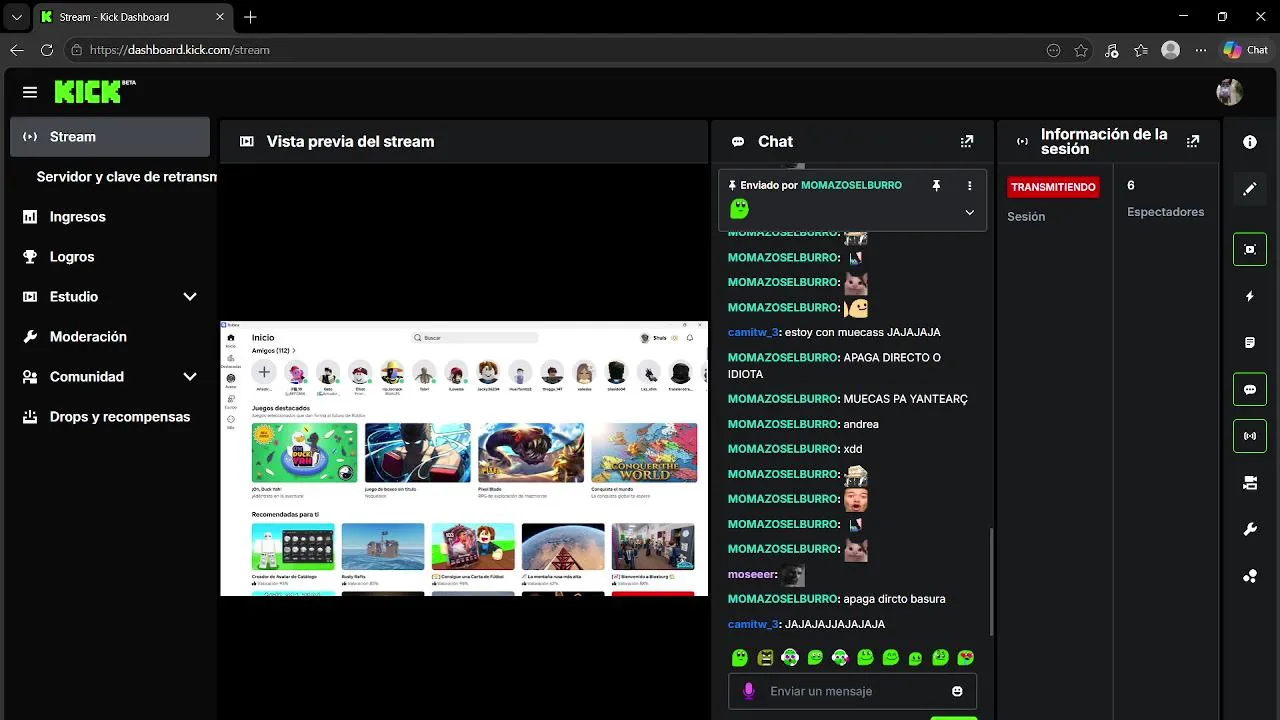The width and height of the screenshot is (1280, 720).
Task: Click the purple microphone icon in the chat input
Action: 748,691
